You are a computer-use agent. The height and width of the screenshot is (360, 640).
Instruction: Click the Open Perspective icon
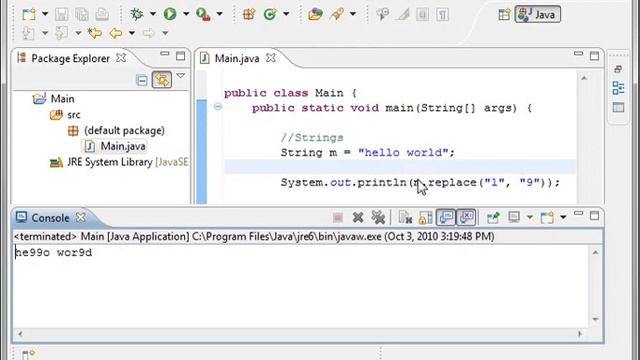click(504, 15)
